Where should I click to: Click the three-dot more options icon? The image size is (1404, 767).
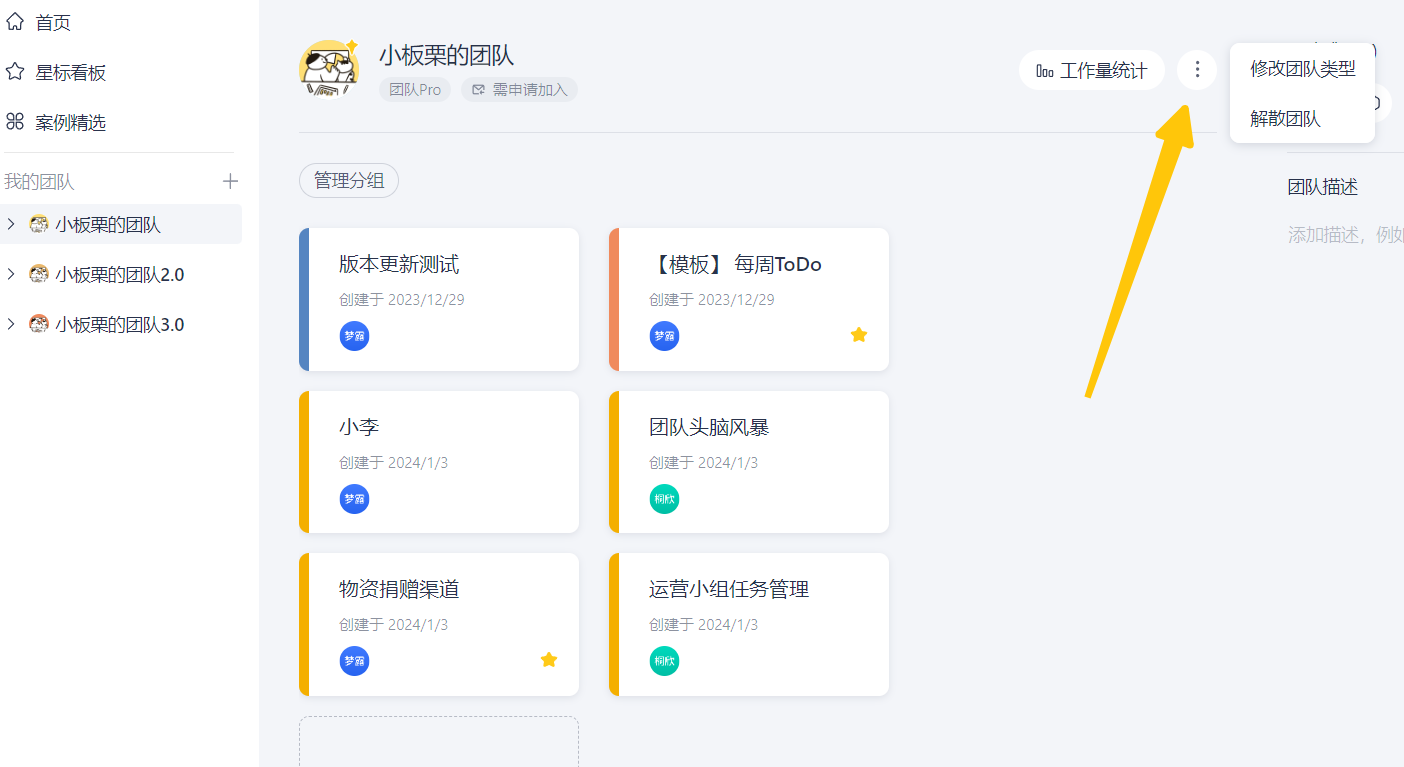(x=1197, y=70)
